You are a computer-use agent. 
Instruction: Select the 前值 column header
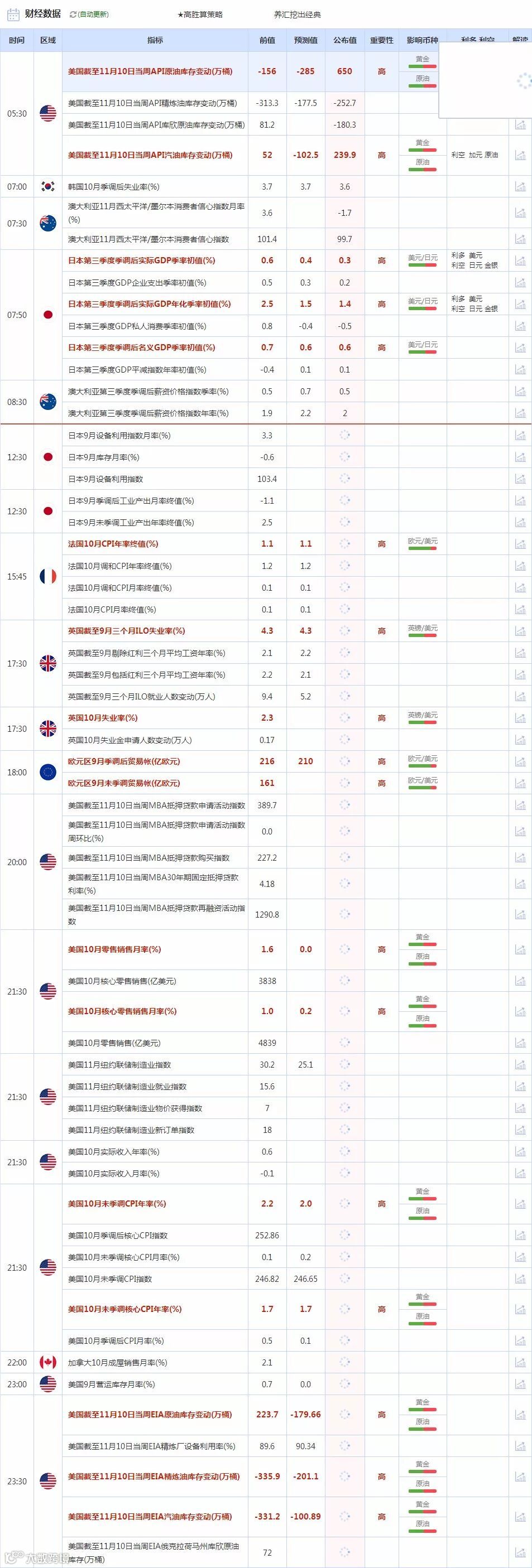click(267, 40)
